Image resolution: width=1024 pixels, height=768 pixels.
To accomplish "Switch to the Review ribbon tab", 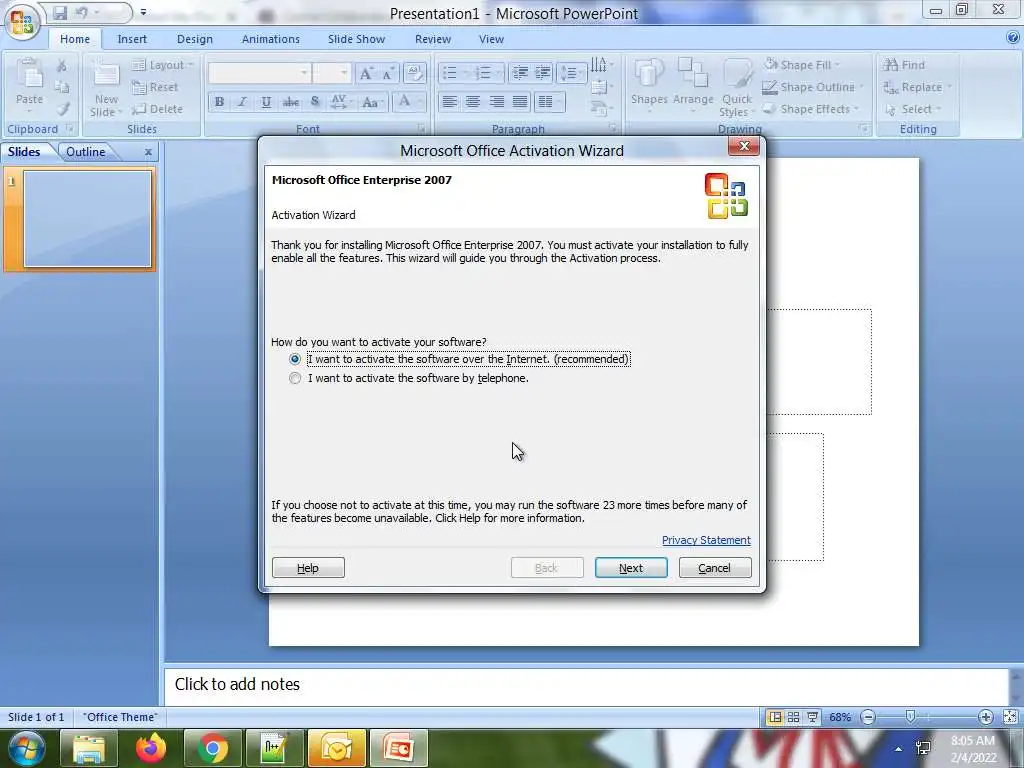I will 432,39.
